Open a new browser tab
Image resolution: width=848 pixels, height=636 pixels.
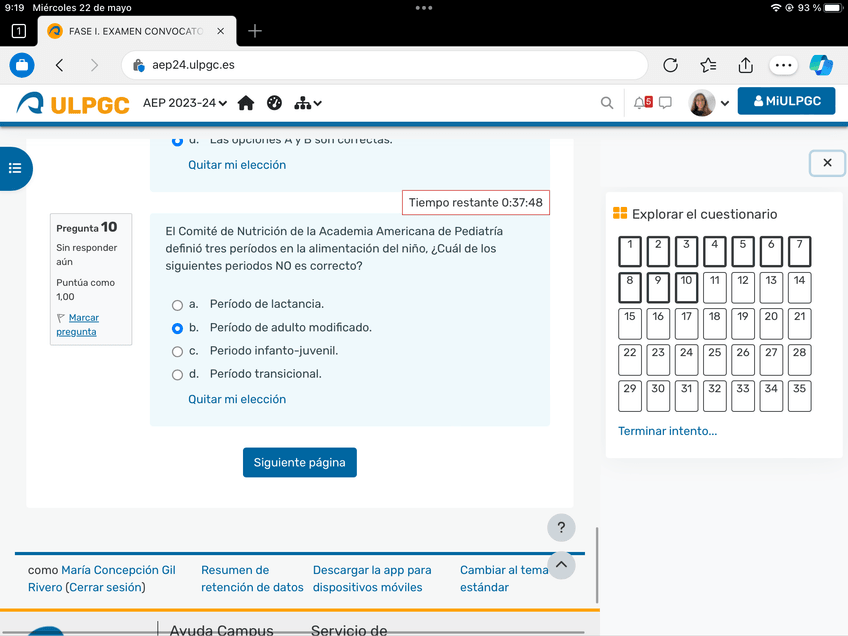click(255, 31)
